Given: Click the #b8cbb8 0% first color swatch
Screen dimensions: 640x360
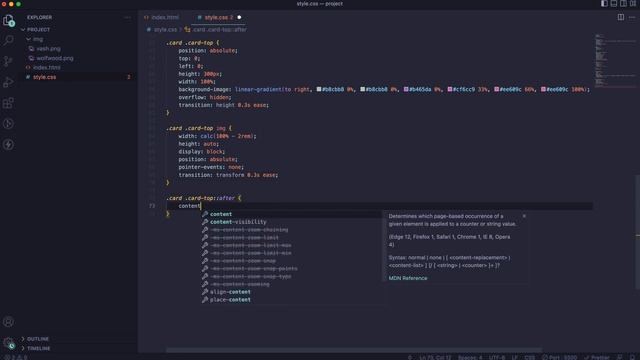Looking at the screenshot, I should click(319, 89).
